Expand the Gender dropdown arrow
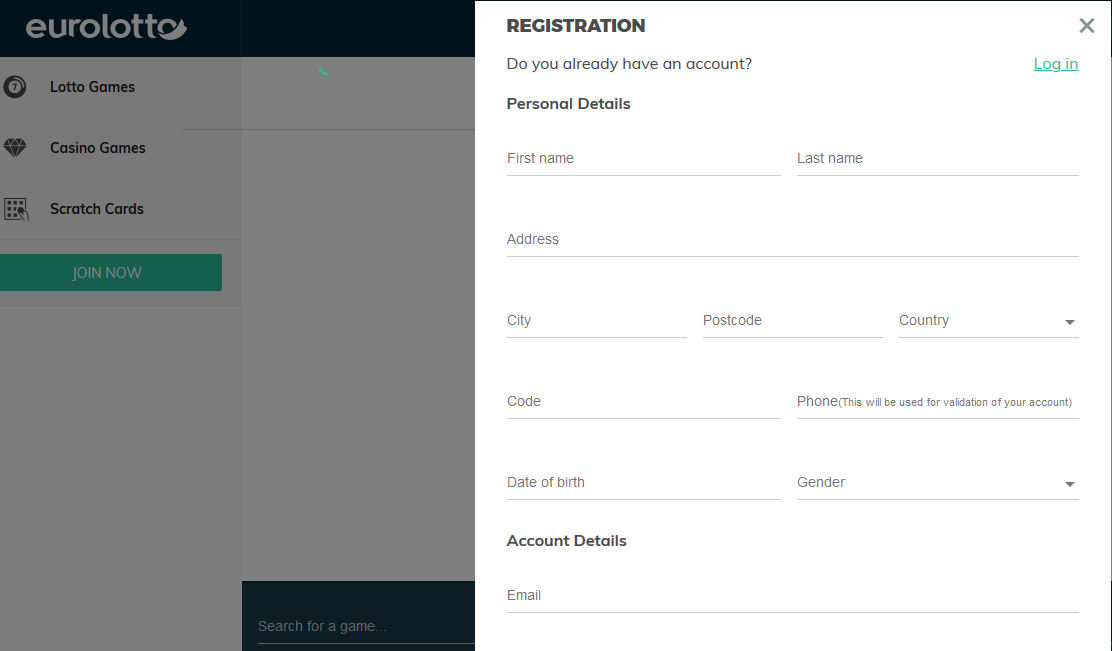1112x651 pixels. coord(1069,484)
